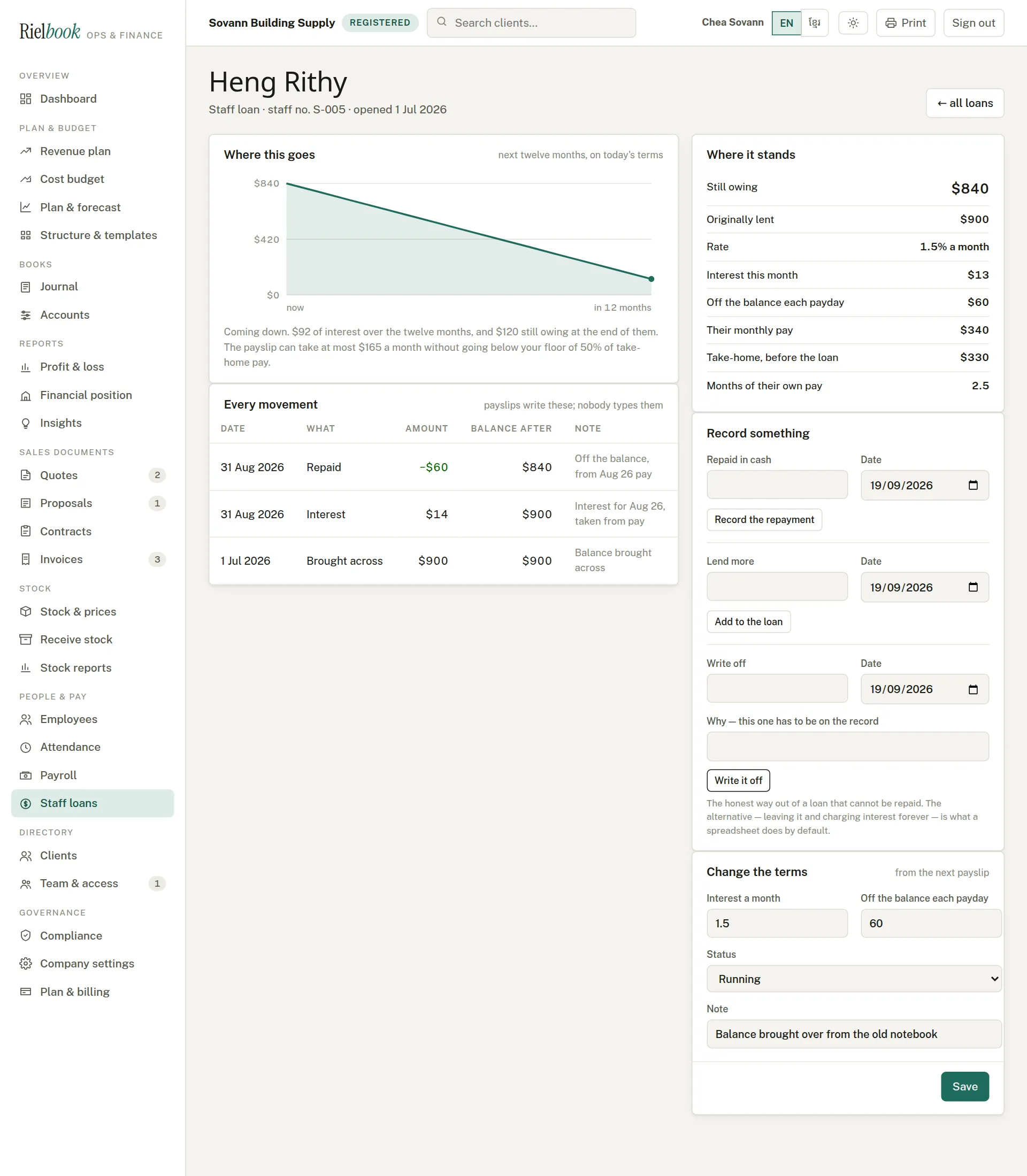
Task: Switch language to Khmer
Action: pyautogui.click(x=814, y=23)
